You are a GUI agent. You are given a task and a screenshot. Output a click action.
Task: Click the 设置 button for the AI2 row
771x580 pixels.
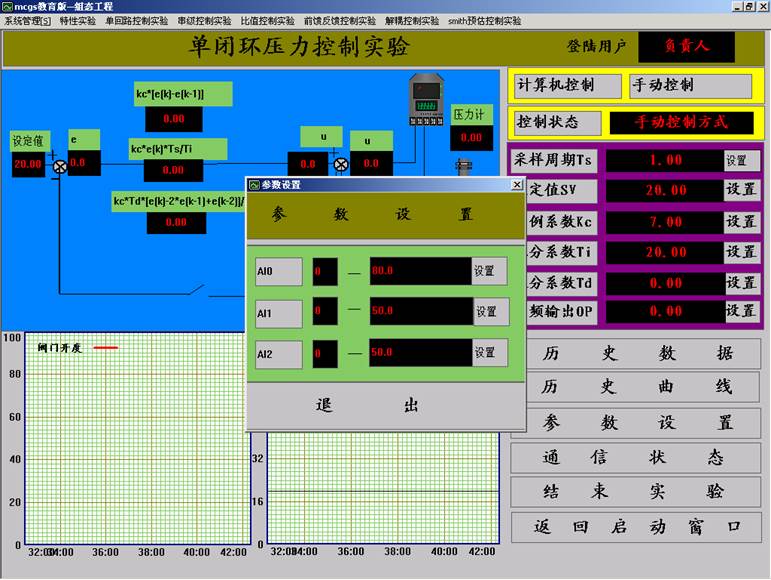click(488, 353)
